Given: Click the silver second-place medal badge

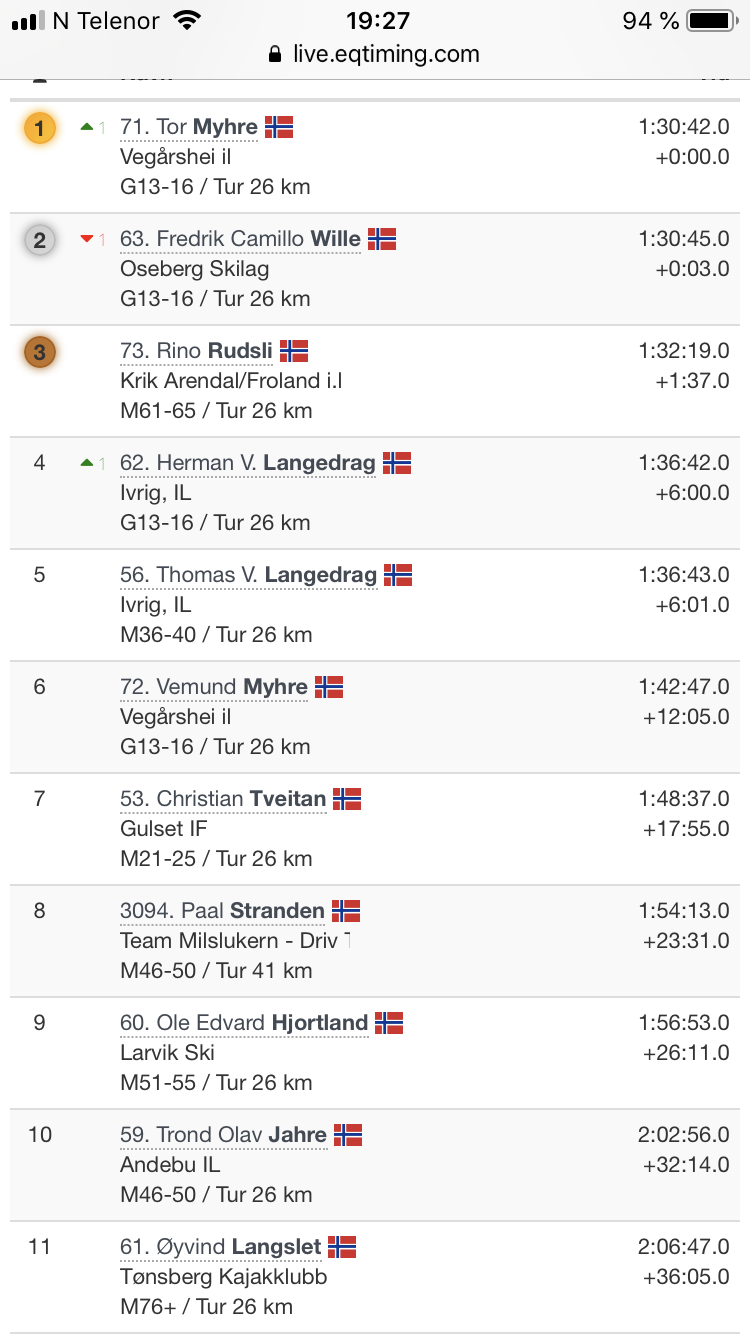Looking at the screenshot, I should click(x=39, y=240).
